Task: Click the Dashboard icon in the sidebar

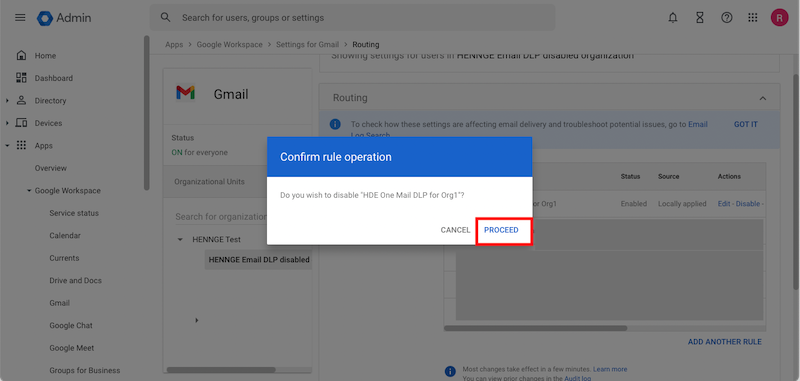Action: click(x=21, y=78)
